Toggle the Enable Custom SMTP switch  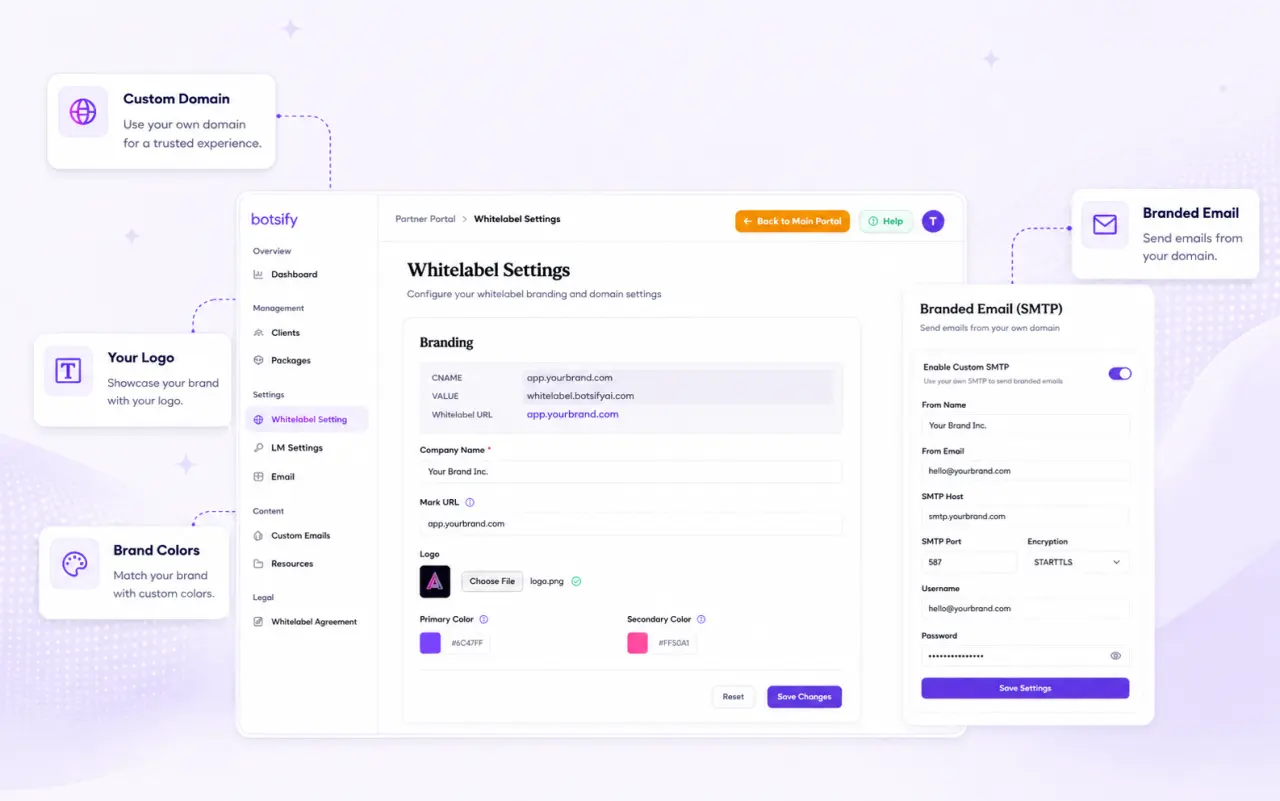1120,373
